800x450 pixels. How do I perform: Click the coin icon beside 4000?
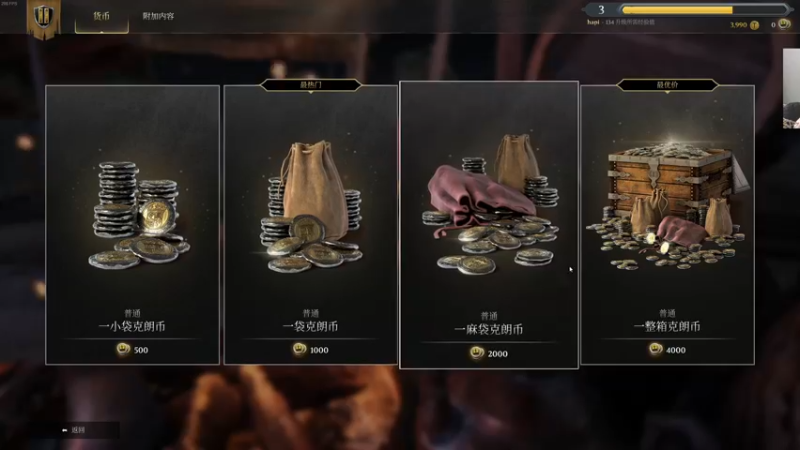tap(656, 349)
